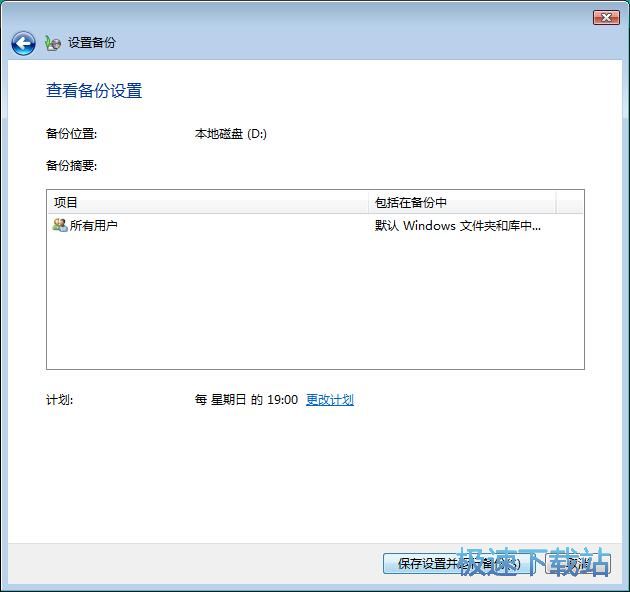This screenshot has width=630, height=592.
Task: Click the 备份位置: label
Action: coord(72,134)
